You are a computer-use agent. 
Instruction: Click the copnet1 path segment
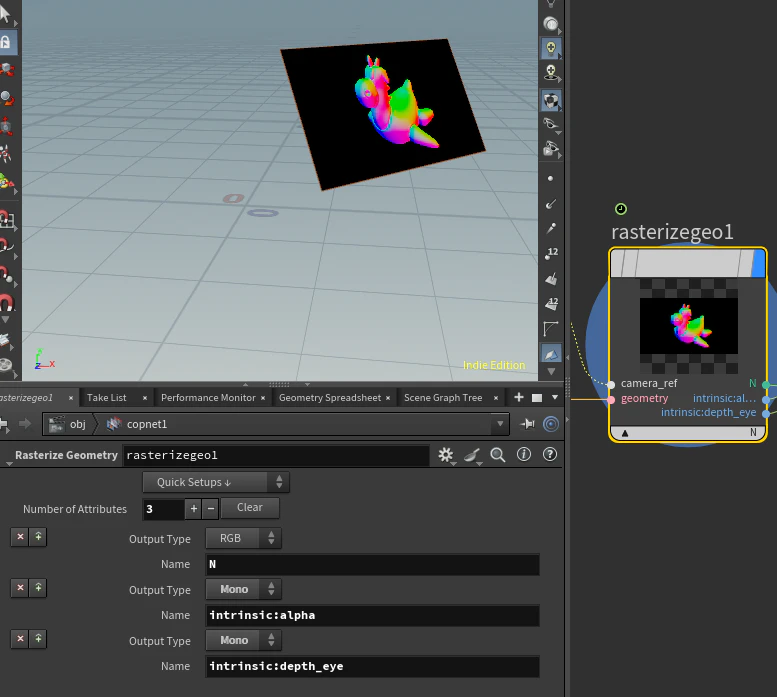(138, 424)
